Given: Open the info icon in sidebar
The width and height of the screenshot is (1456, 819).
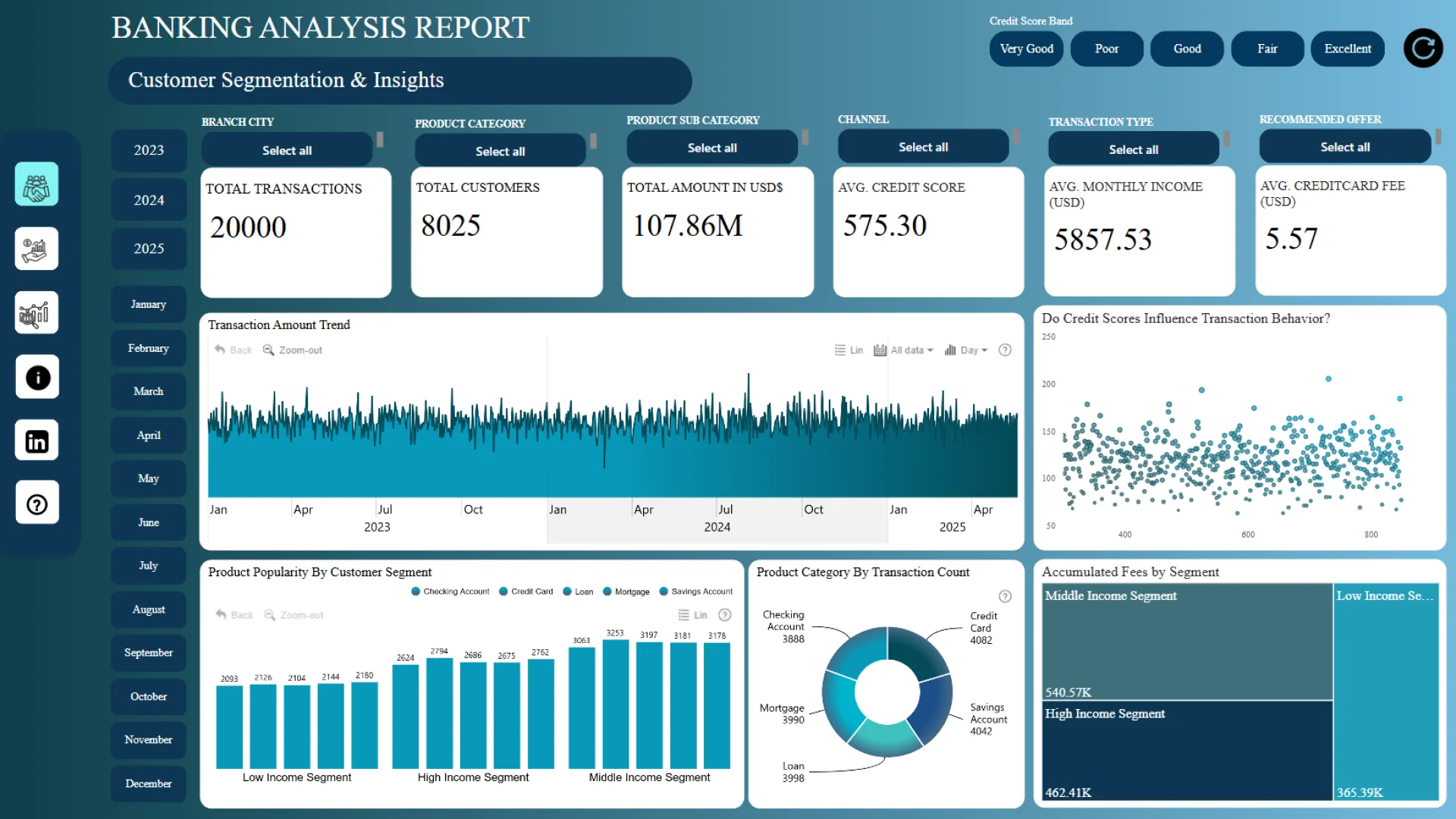Looking at the screenshot, I should (37, 377).
